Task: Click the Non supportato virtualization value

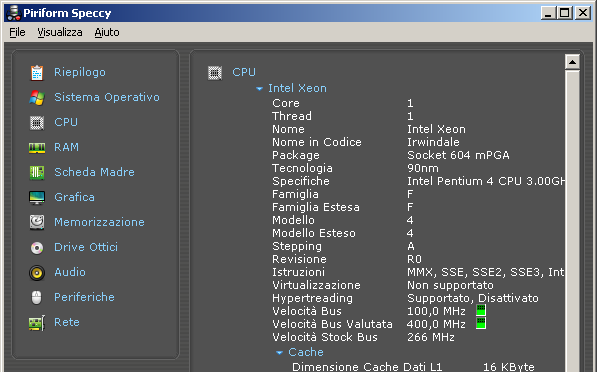Action: point(450,285)
